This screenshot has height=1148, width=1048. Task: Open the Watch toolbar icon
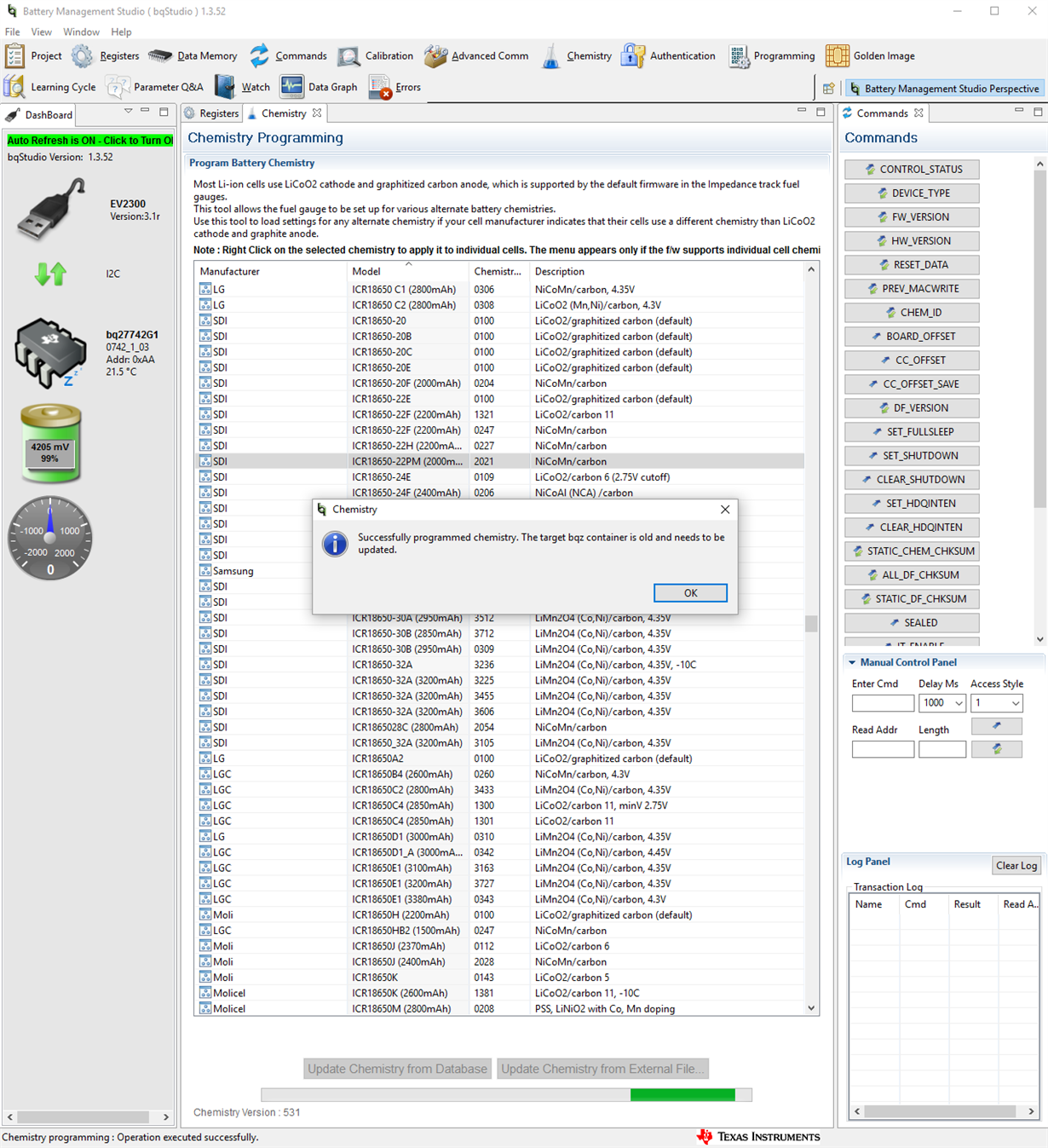pos(225,87)
